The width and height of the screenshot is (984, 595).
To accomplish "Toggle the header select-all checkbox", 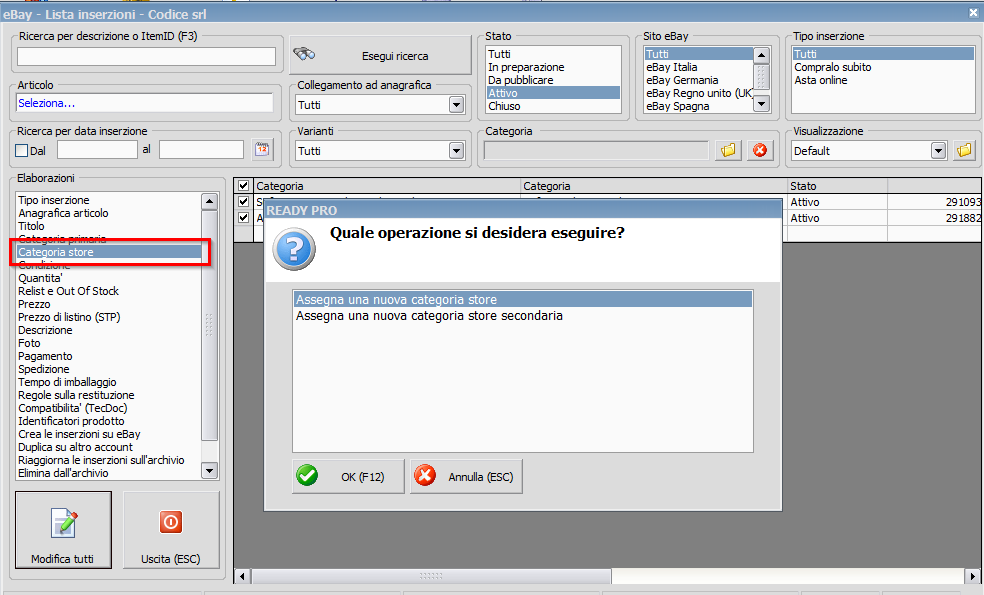I will pyautogui.click(x=243, y=186).
